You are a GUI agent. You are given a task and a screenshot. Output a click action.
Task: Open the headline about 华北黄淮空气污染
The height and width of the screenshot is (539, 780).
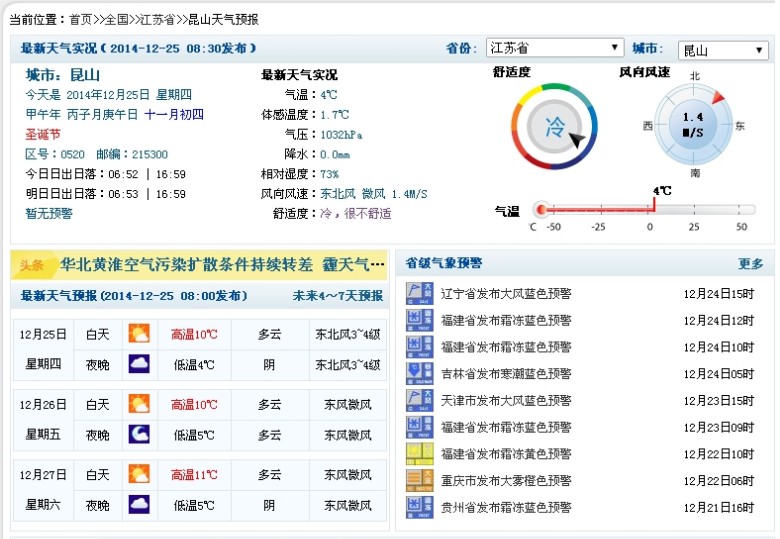222,265
